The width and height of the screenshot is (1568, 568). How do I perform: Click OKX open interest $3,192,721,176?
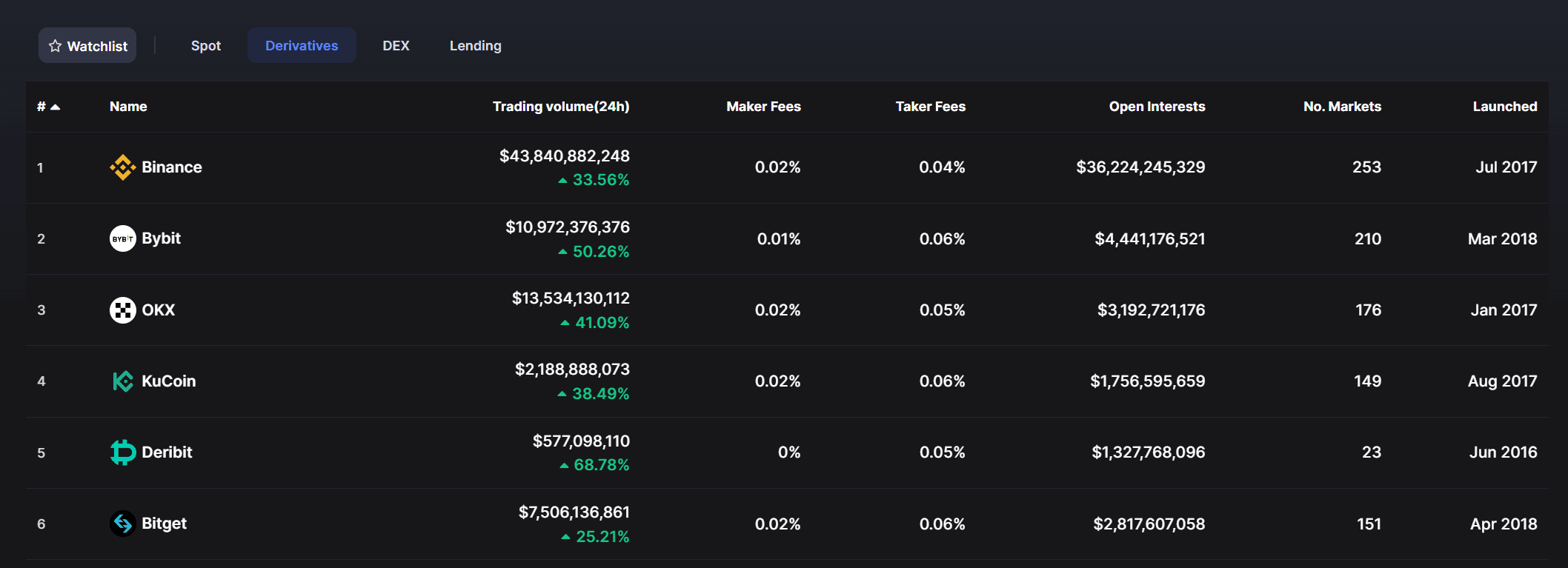click(1152, 310)
